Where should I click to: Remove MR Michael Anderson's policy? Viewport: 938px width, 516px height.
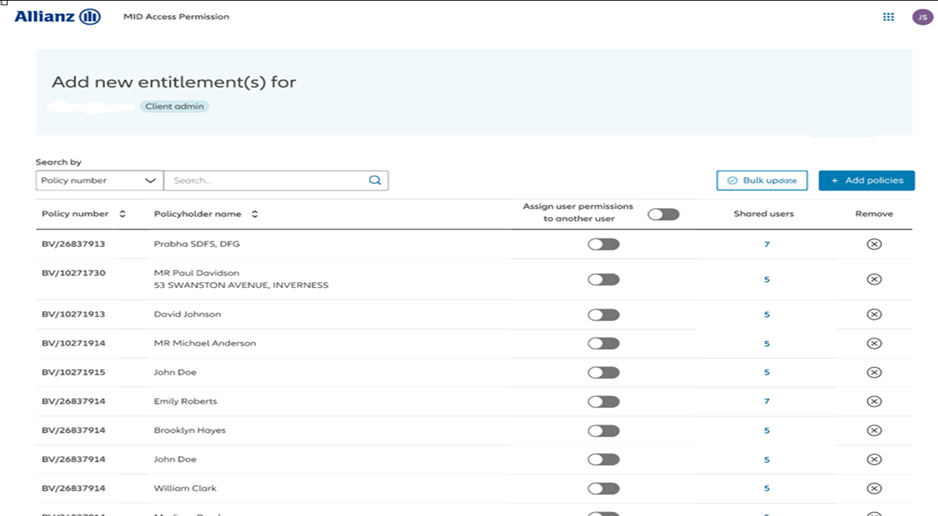[x=874, y=343]
